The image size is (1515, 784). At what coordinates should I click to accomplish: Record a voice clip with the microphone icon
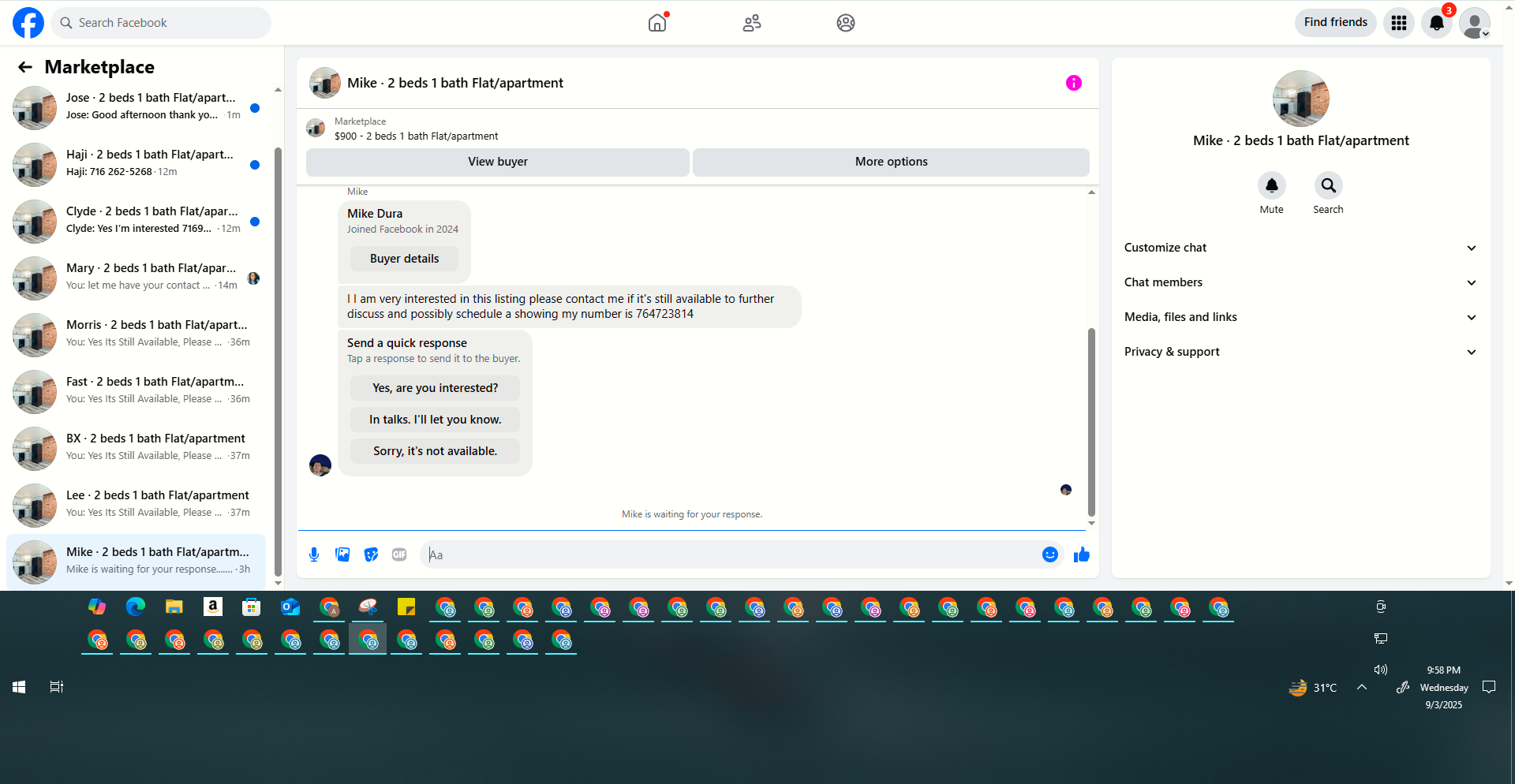pyautogui.click(x=314, y=554)
